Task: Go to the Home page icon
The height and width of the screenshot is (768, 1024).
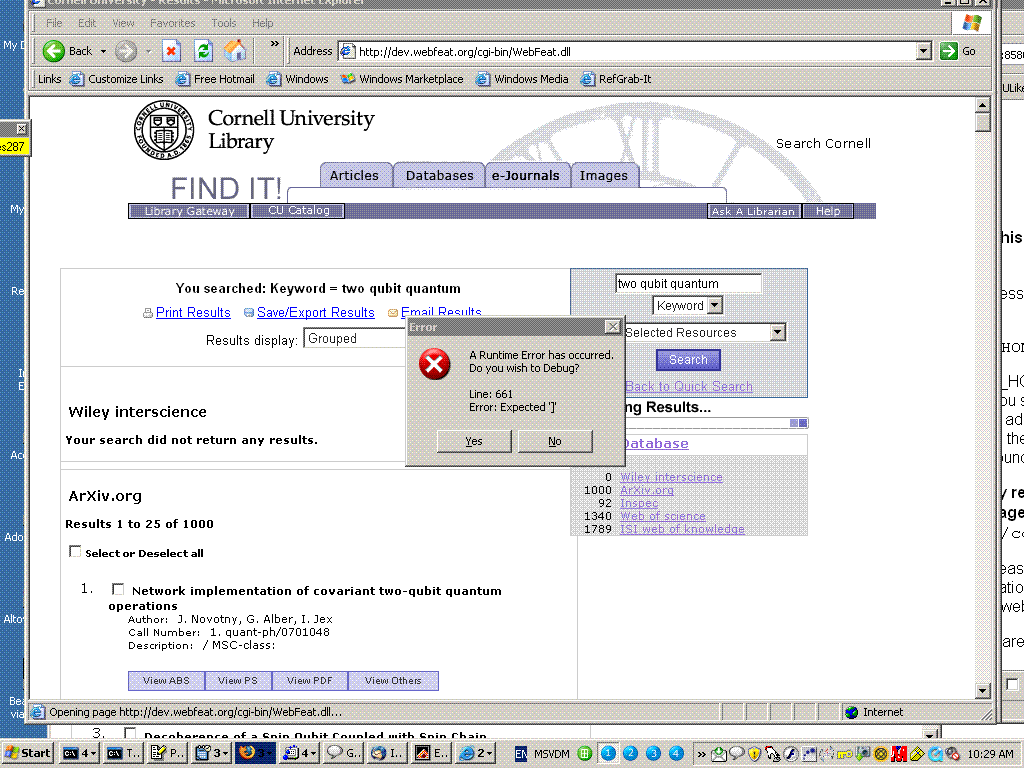Action: pos(235,51)
